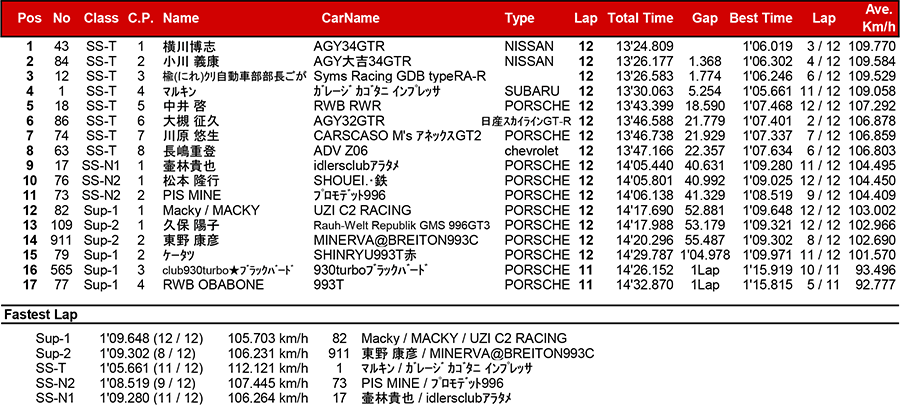Click 'RWB OBABONE' driver name
Image resolution: width=900 pixels, height=405 pixels.
point(213,285)
